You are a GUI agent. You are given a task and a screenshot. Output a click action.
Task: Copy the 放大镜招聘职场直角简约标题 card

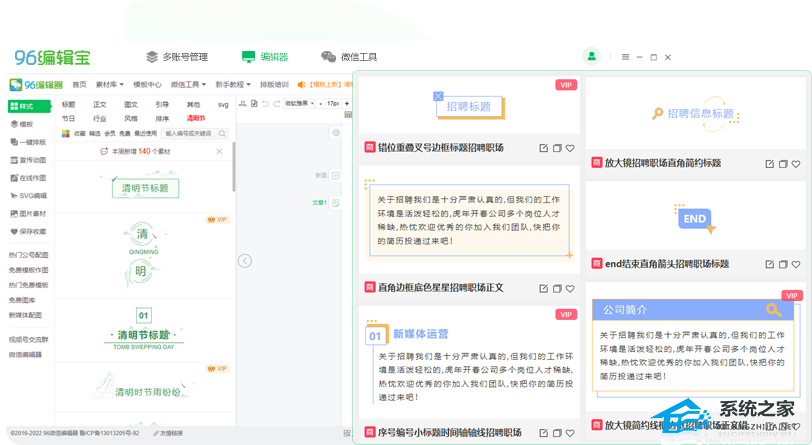coord(783,164)
